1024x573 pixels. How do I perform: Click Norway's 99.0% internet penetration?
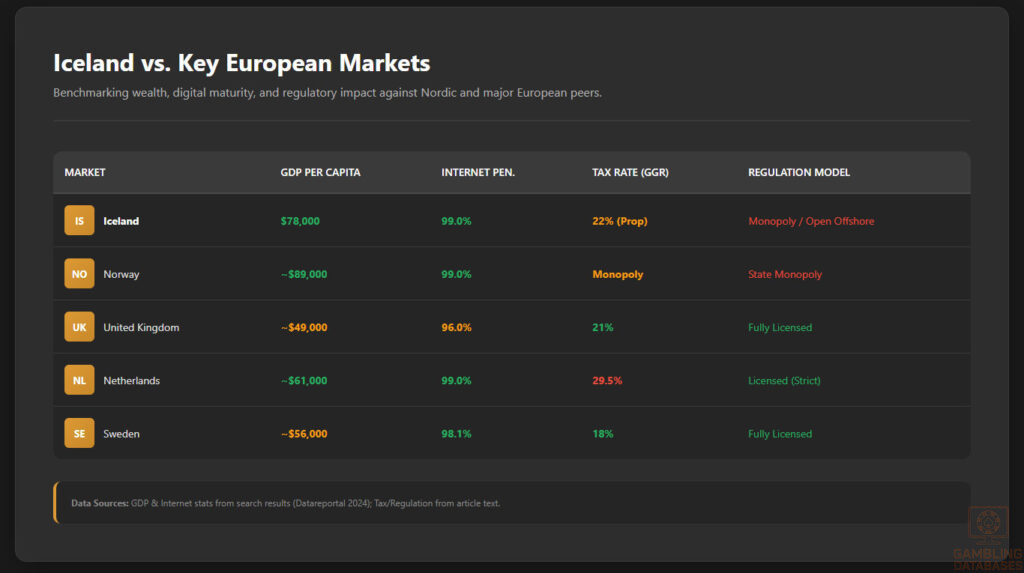coord(456,274)
